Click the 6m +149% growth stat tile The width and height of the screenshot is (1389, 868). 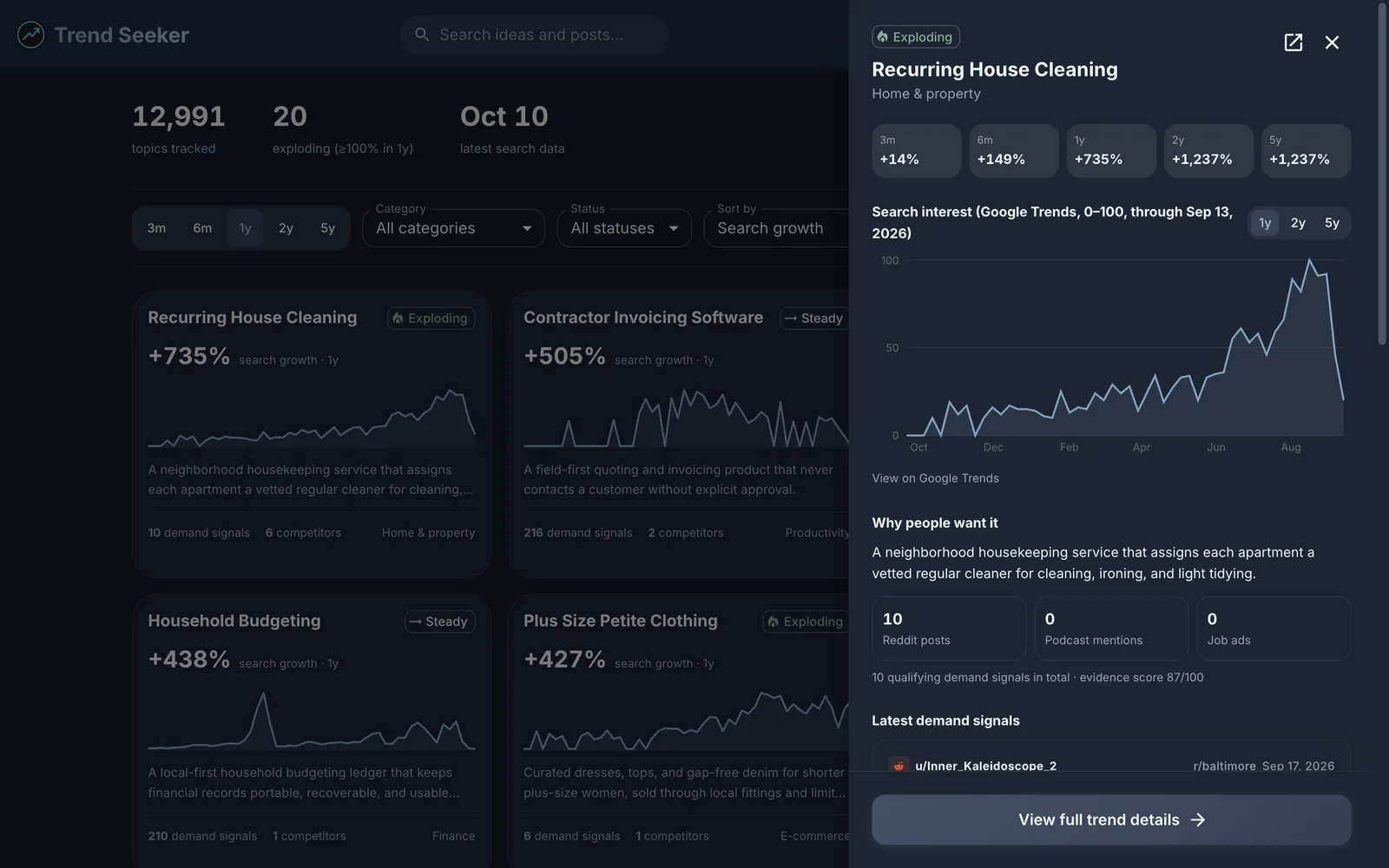coord(1013,151)
